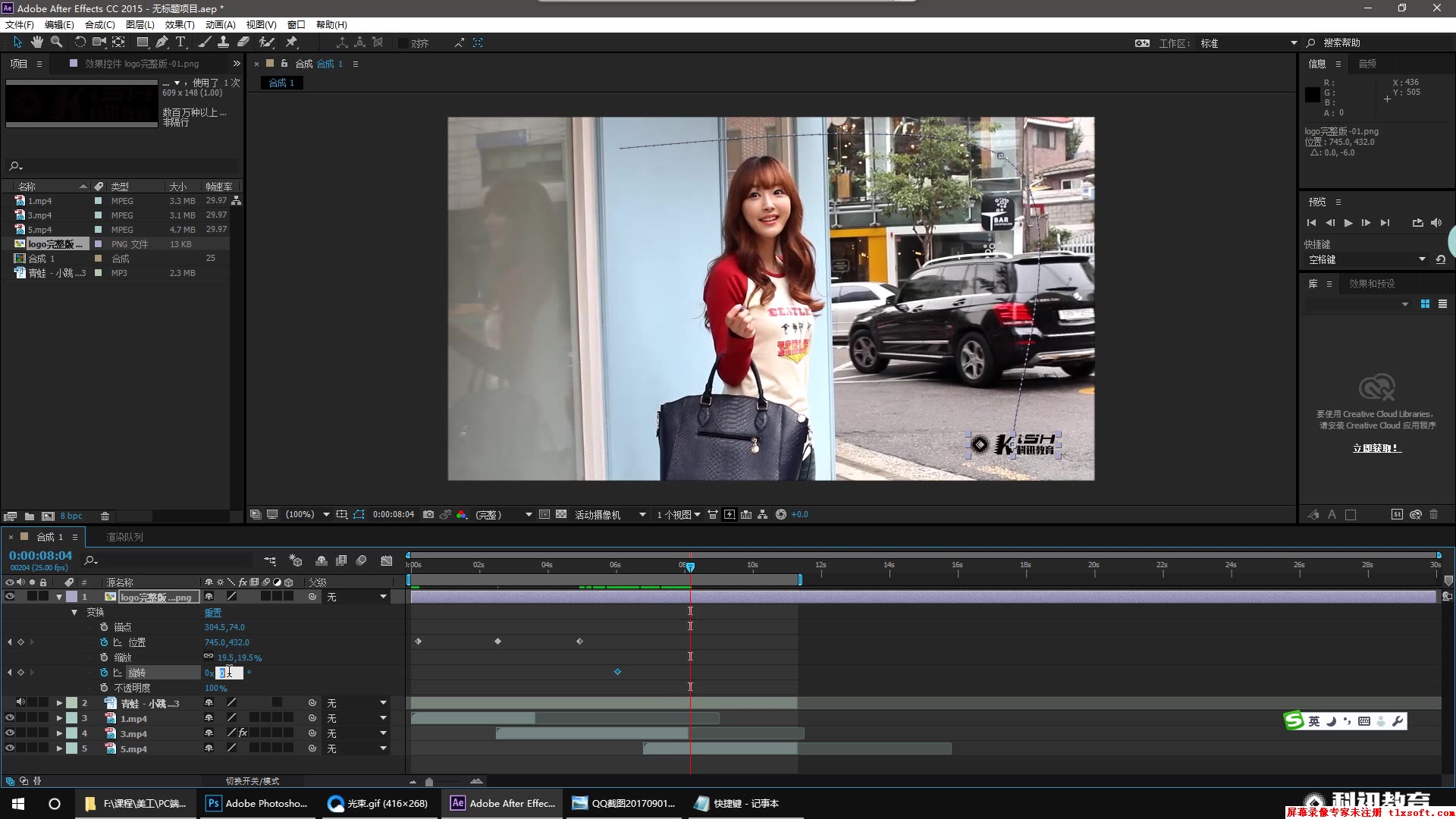Switch to the 渲染队列 render queue tab
Image resolution: width=1456 pixels, height=819 pixels.
point(124,537)
